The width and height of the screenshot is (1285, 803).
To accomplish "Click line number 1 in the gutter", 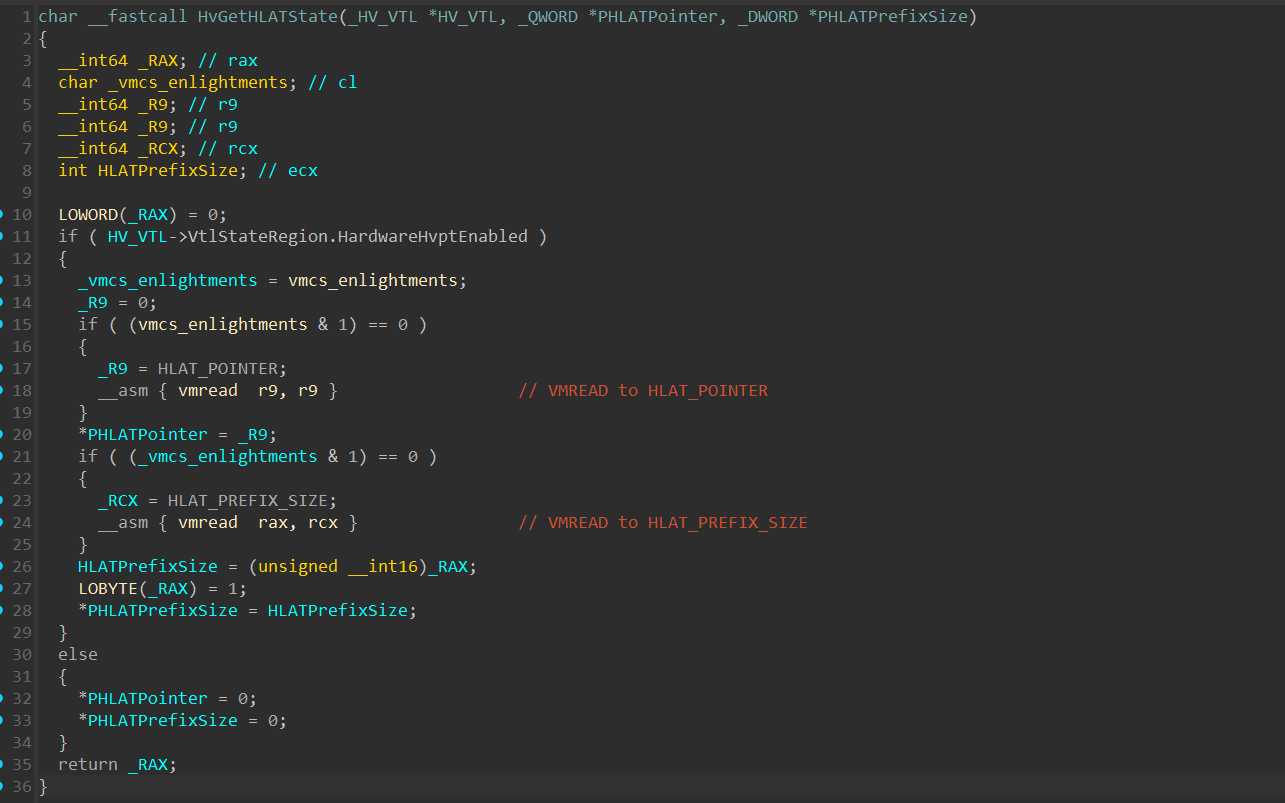I will (x=27, y=17).
